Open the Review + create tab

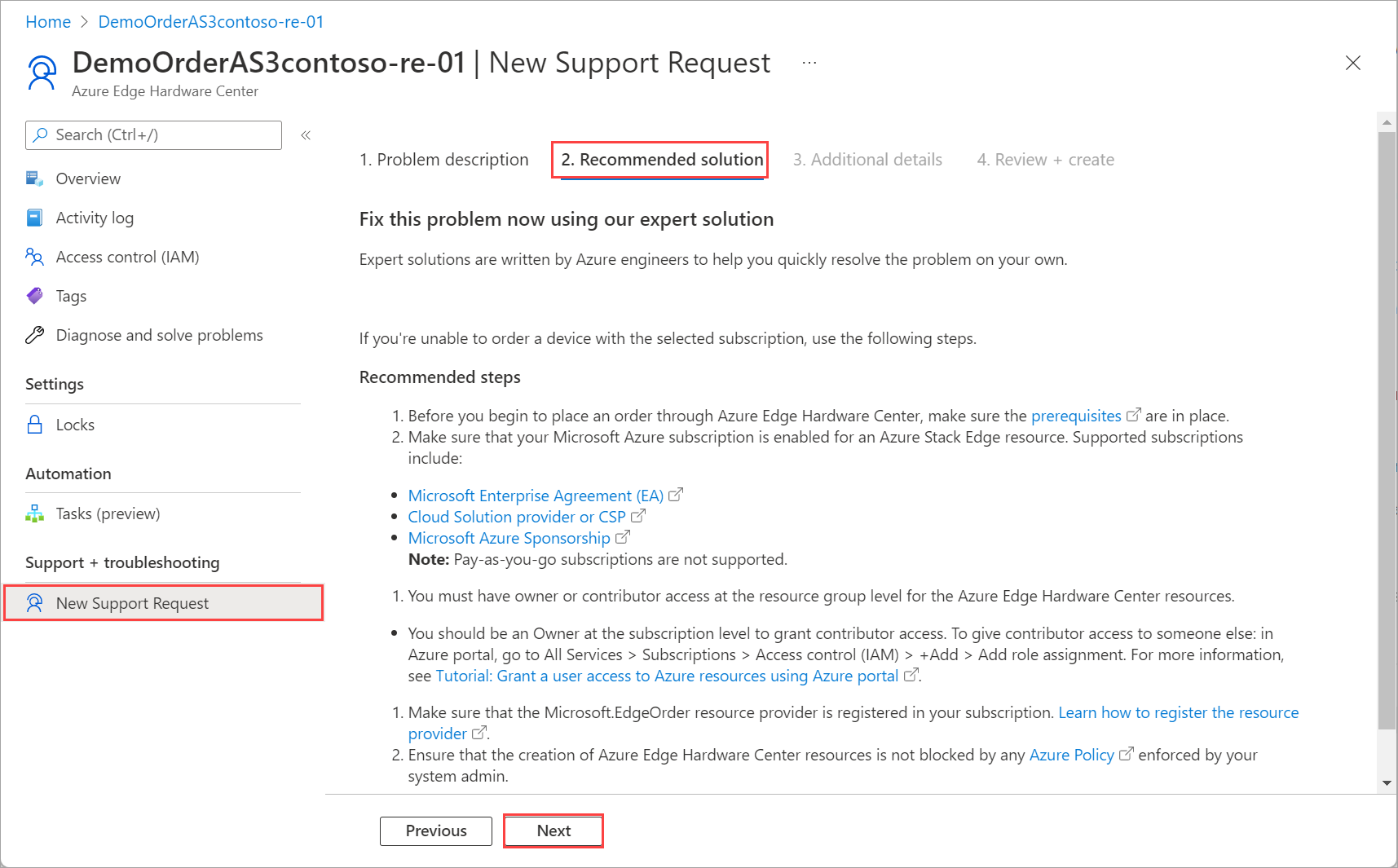tap(1045, 159)
